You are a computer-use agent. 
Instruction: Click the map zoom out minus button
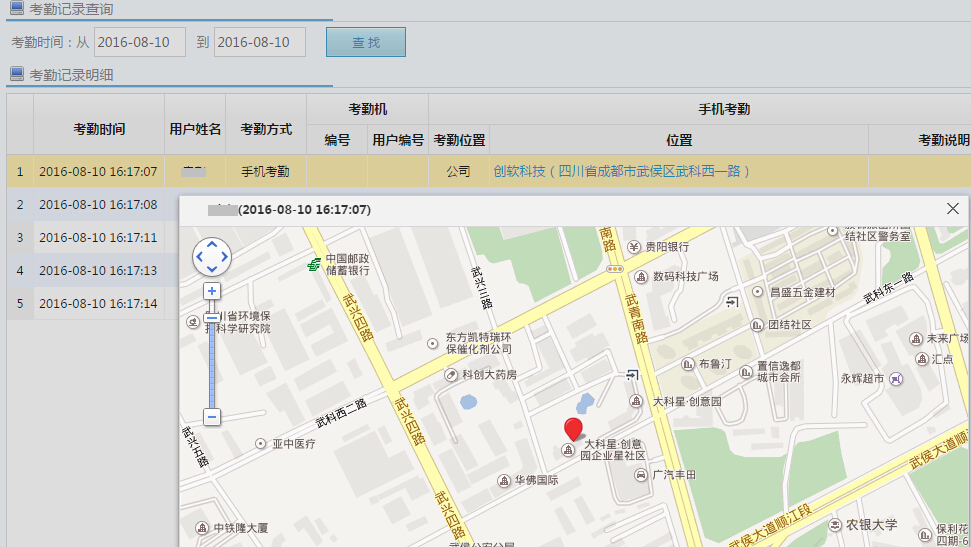212,416
